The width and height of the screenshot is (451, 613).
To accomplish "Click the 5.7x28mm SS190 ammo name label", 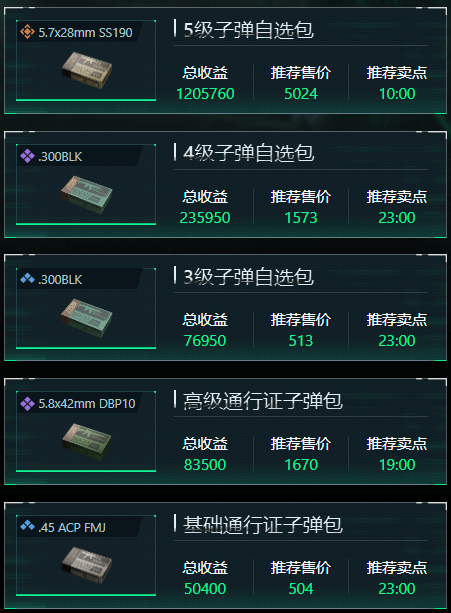I will (x=85, y=32).
